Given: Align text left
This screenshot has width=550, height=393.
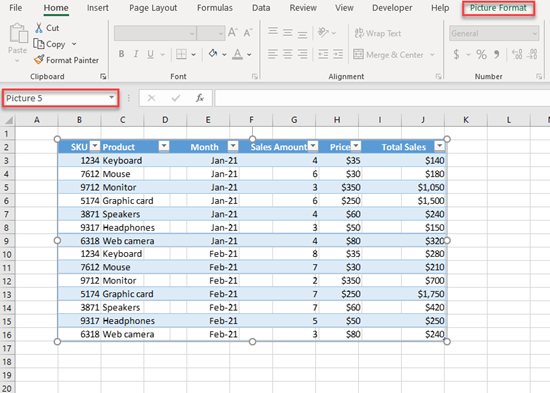Looking at the screenshot, I should (x=273, y=54).
